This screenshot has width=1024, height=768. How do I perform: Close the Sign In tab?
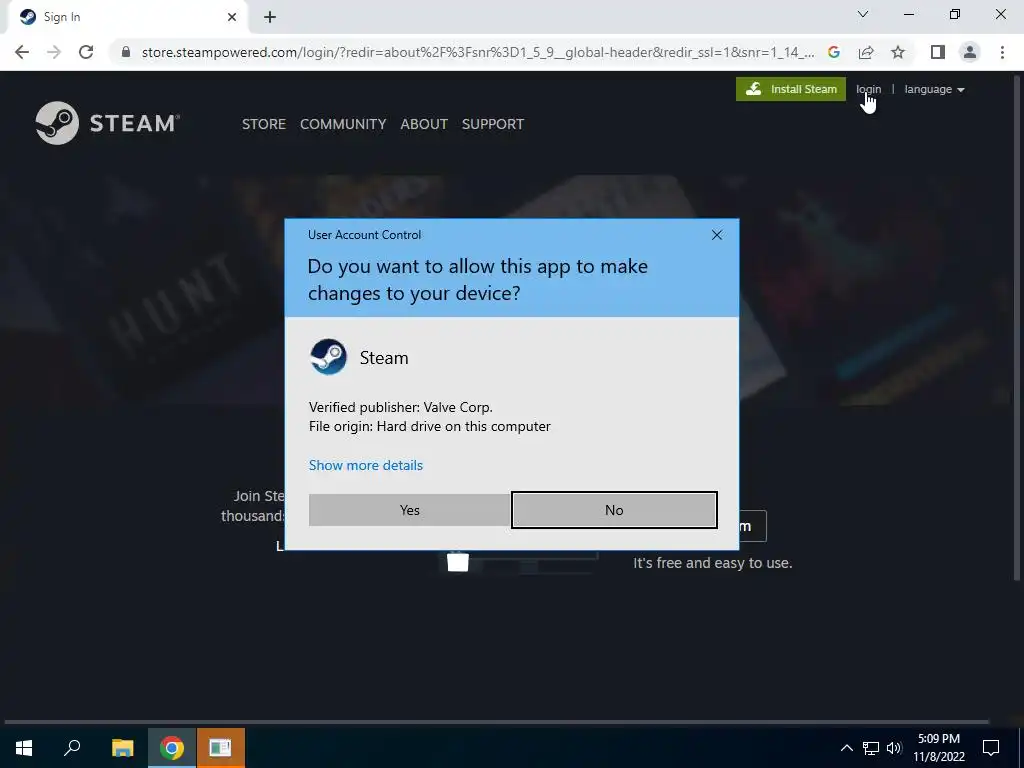tap(231, 17)
